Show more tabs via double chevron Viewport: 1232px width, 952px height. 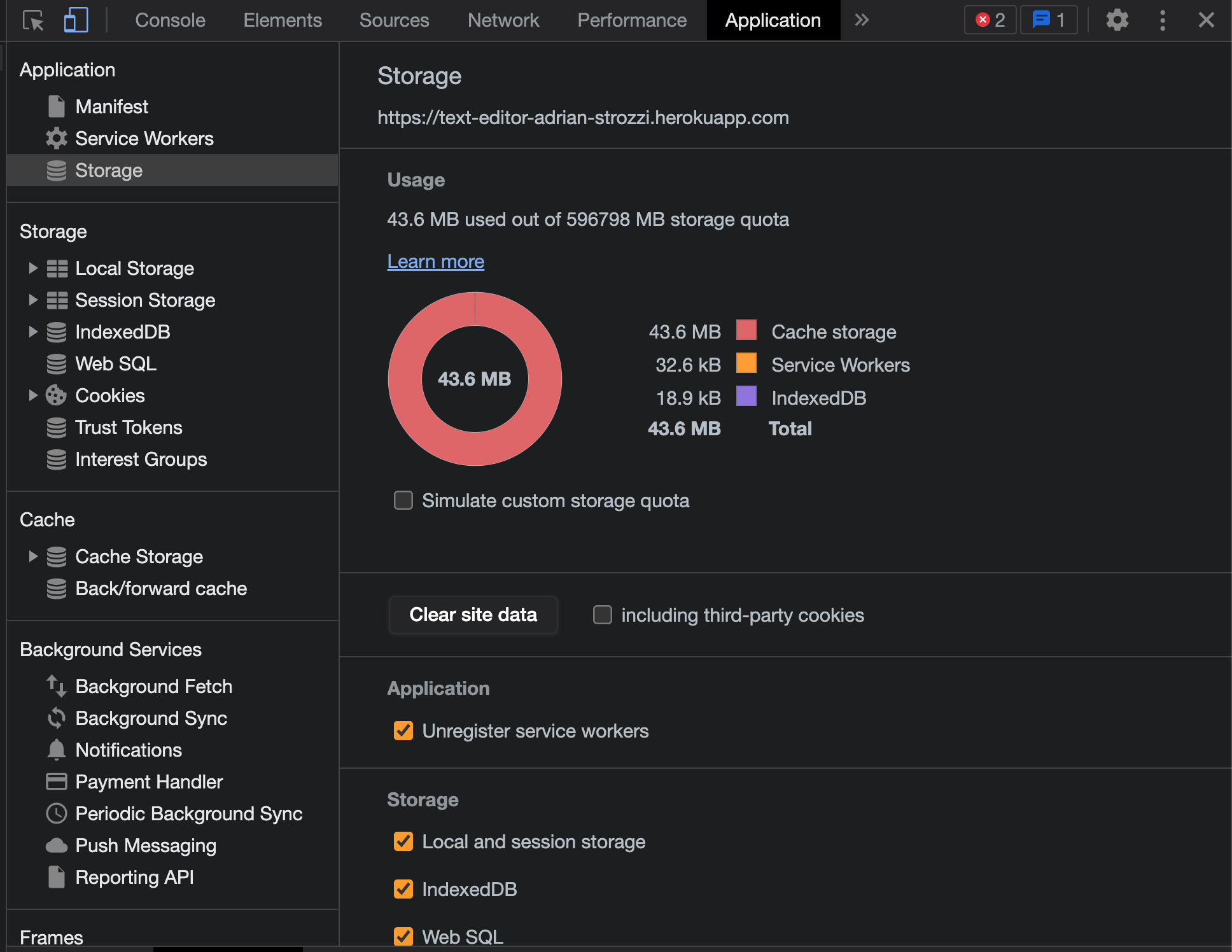pyautogui.click(x=862, y=20)
